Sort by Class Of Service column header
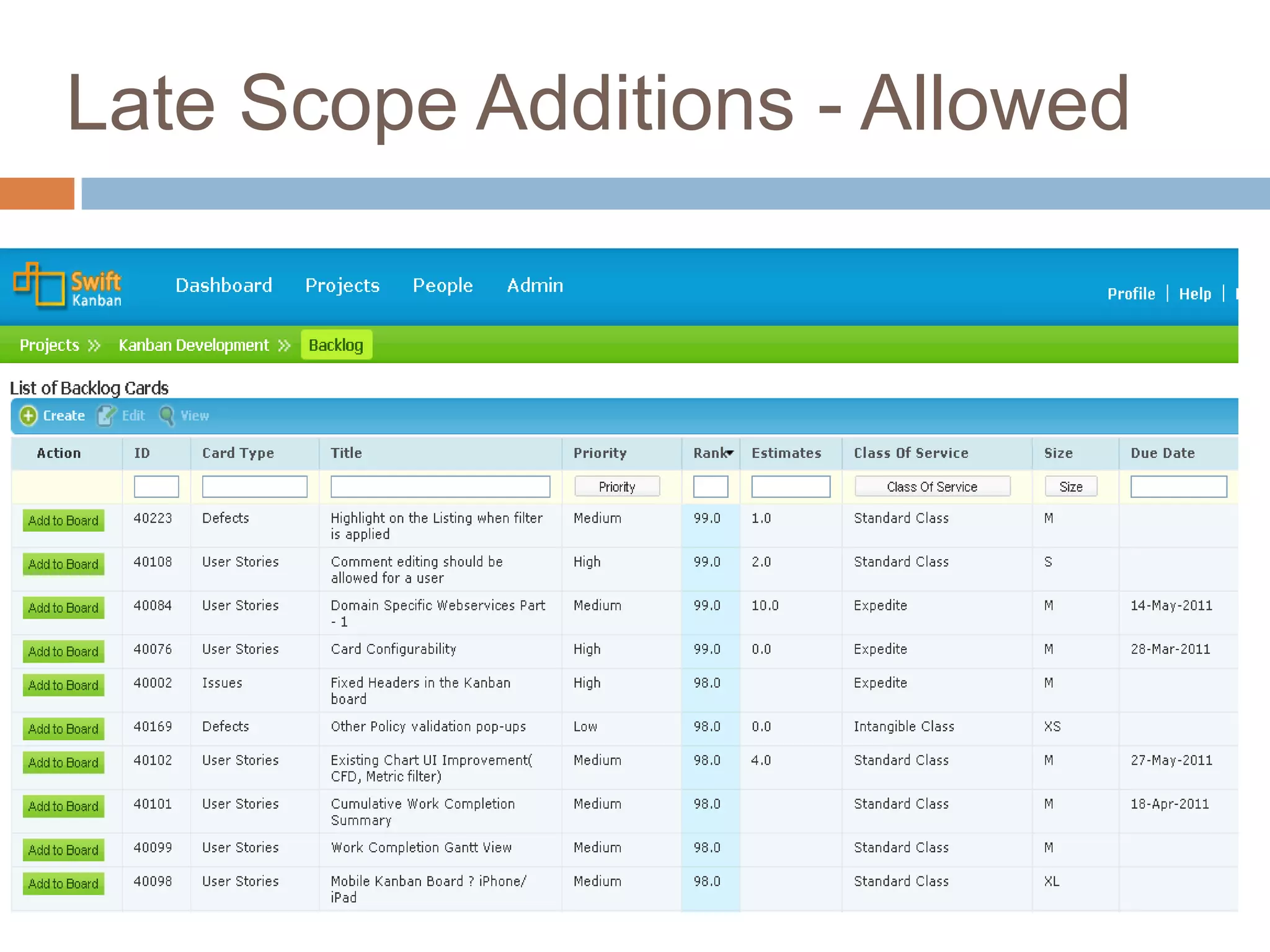This screenshot has width=1270, height=952. coord(911,453)
